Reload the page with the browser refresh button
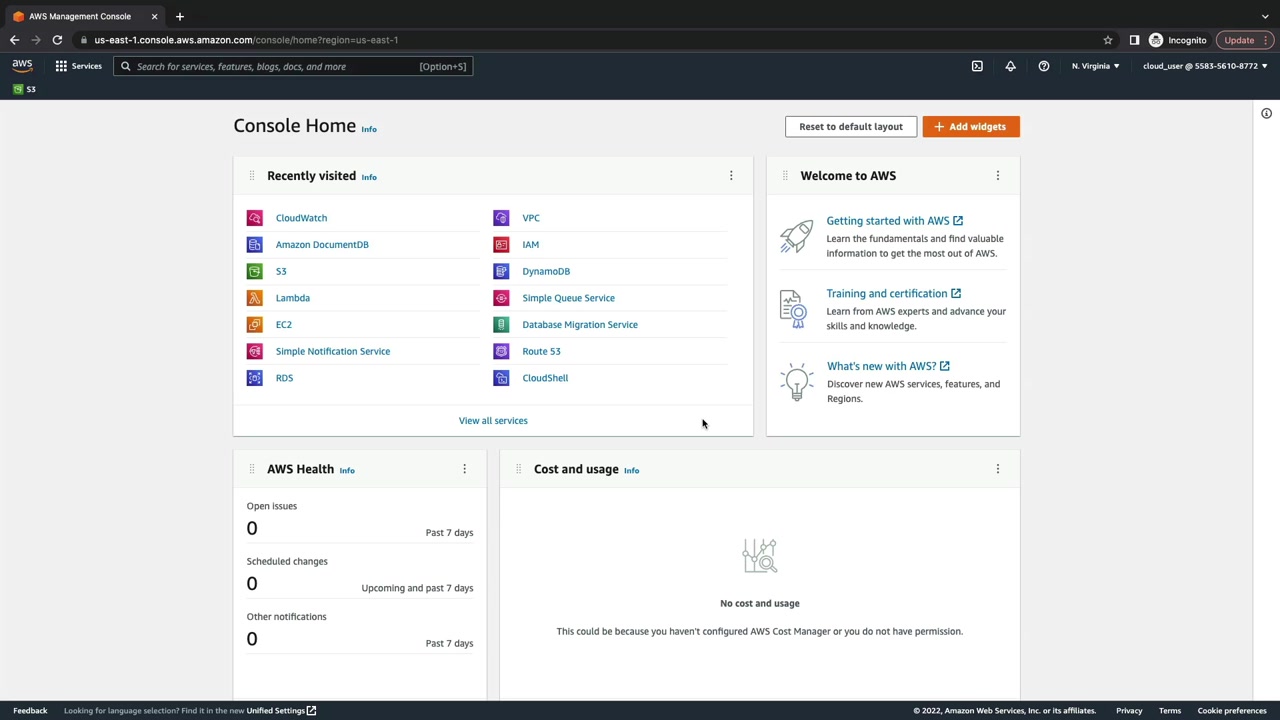The height and width of the screenshot is (720, 1280). 57,40
